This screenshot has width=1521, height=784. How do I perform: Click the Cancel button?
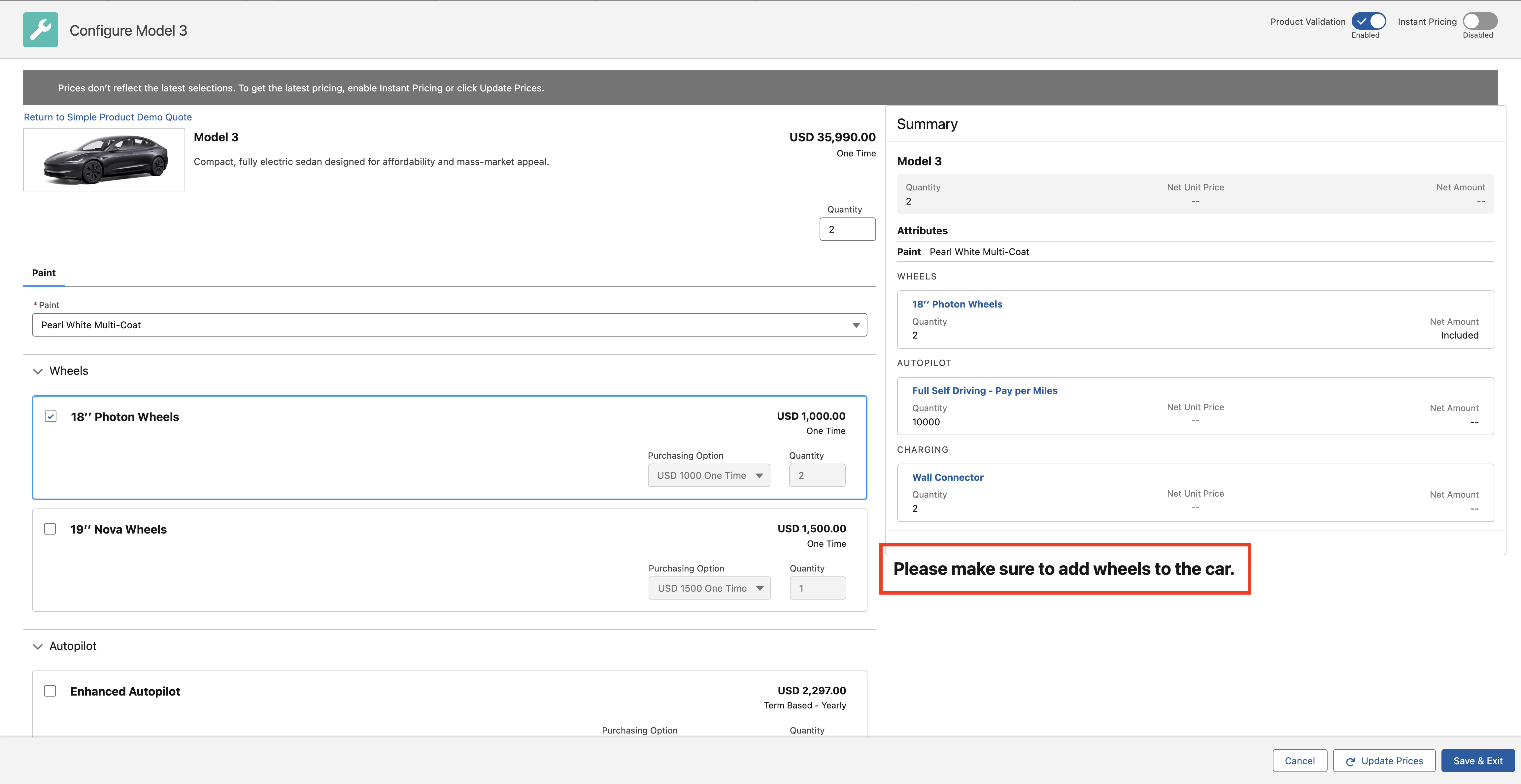[x=1300, y=760]
